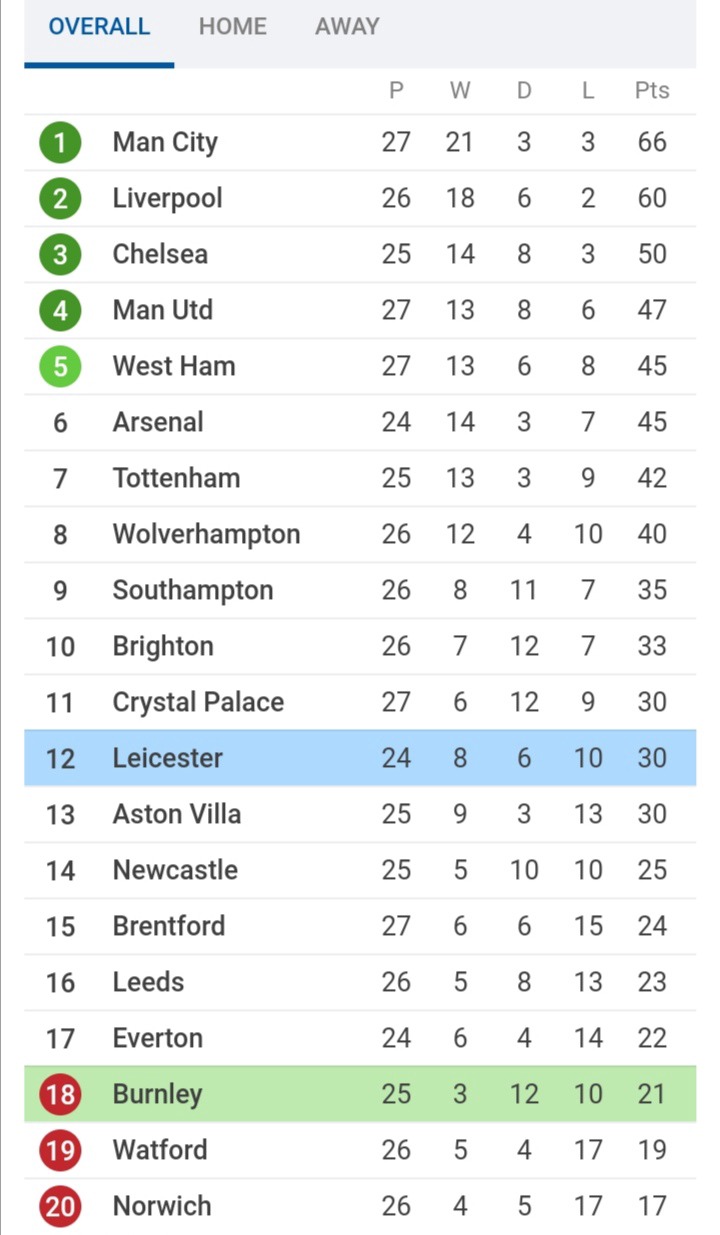
Task: Select the highlighted Burnley row
Action: pos(360,1094)
